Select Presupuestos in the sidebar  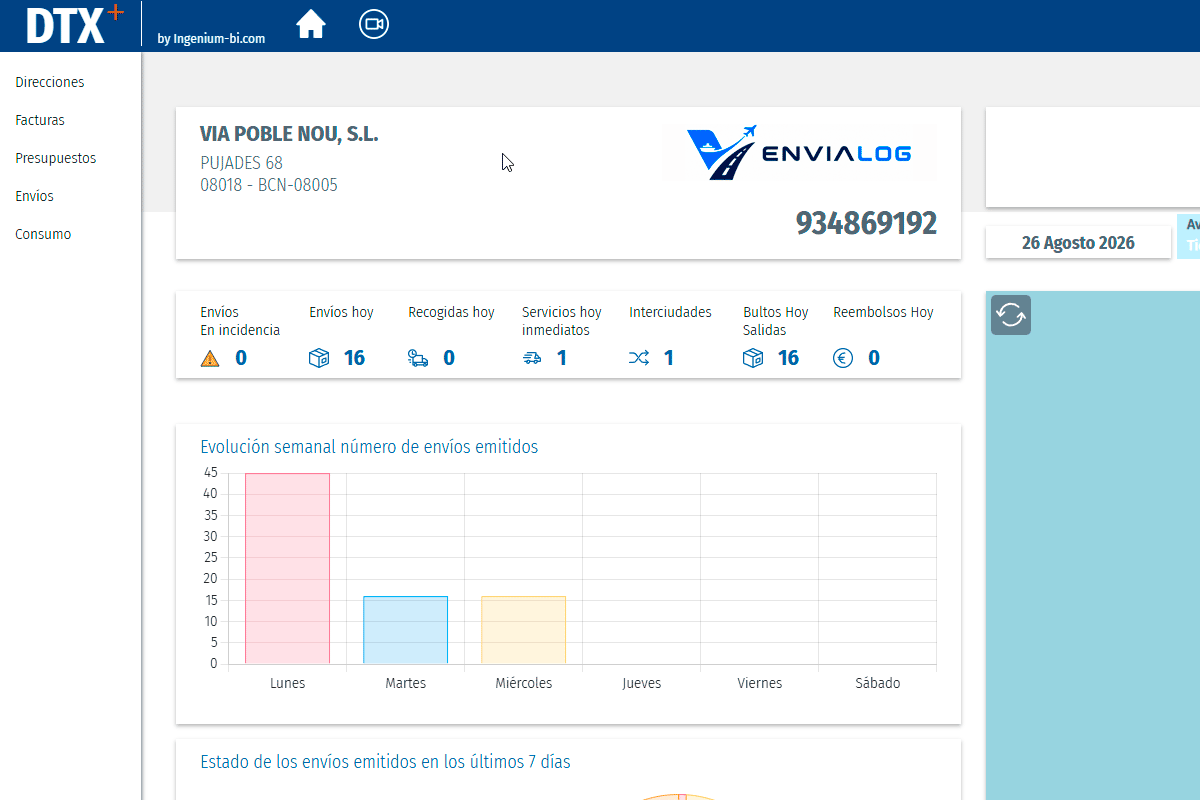(56, 158)
